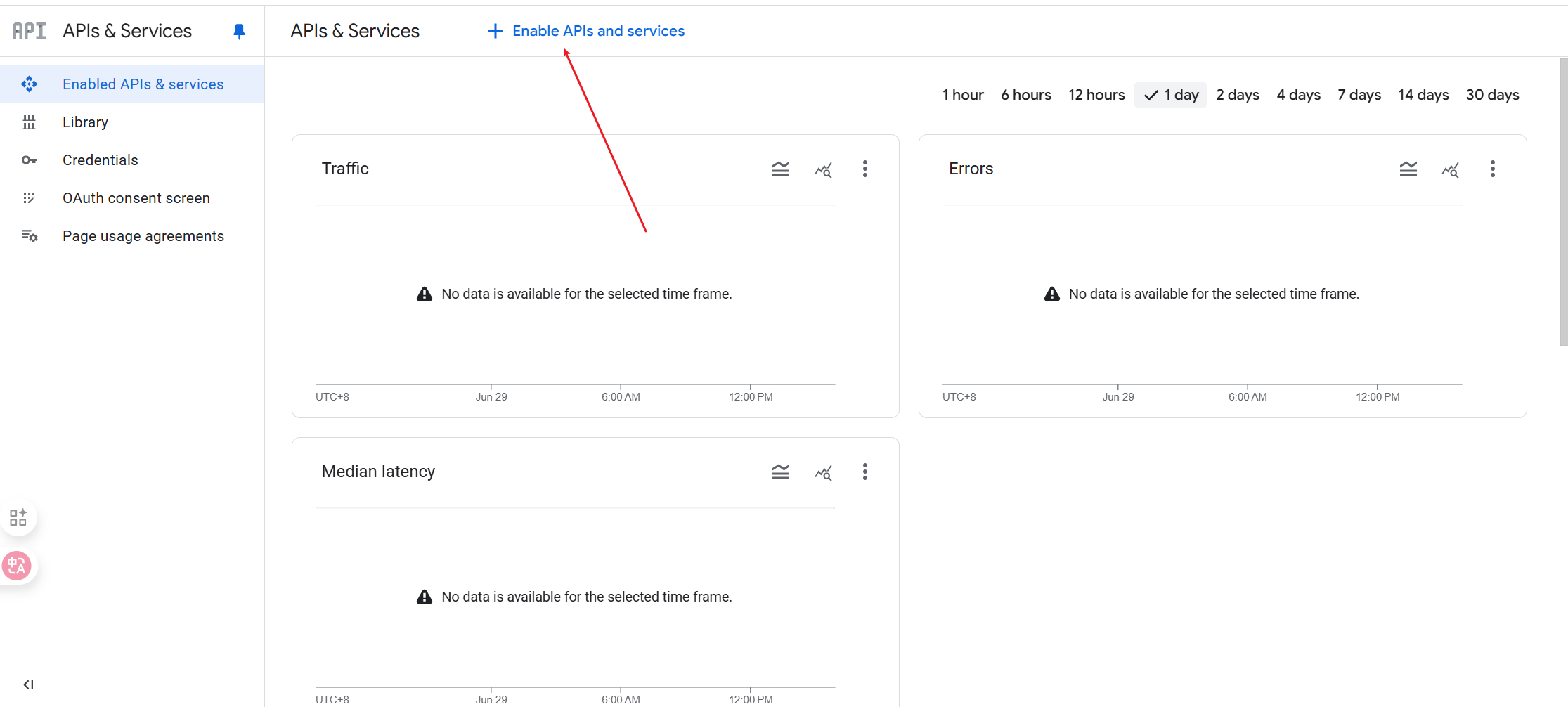Toggle legend icon on Median latency chart
1568x707 pixels.
pyautogui.click(x=780, y=472)
